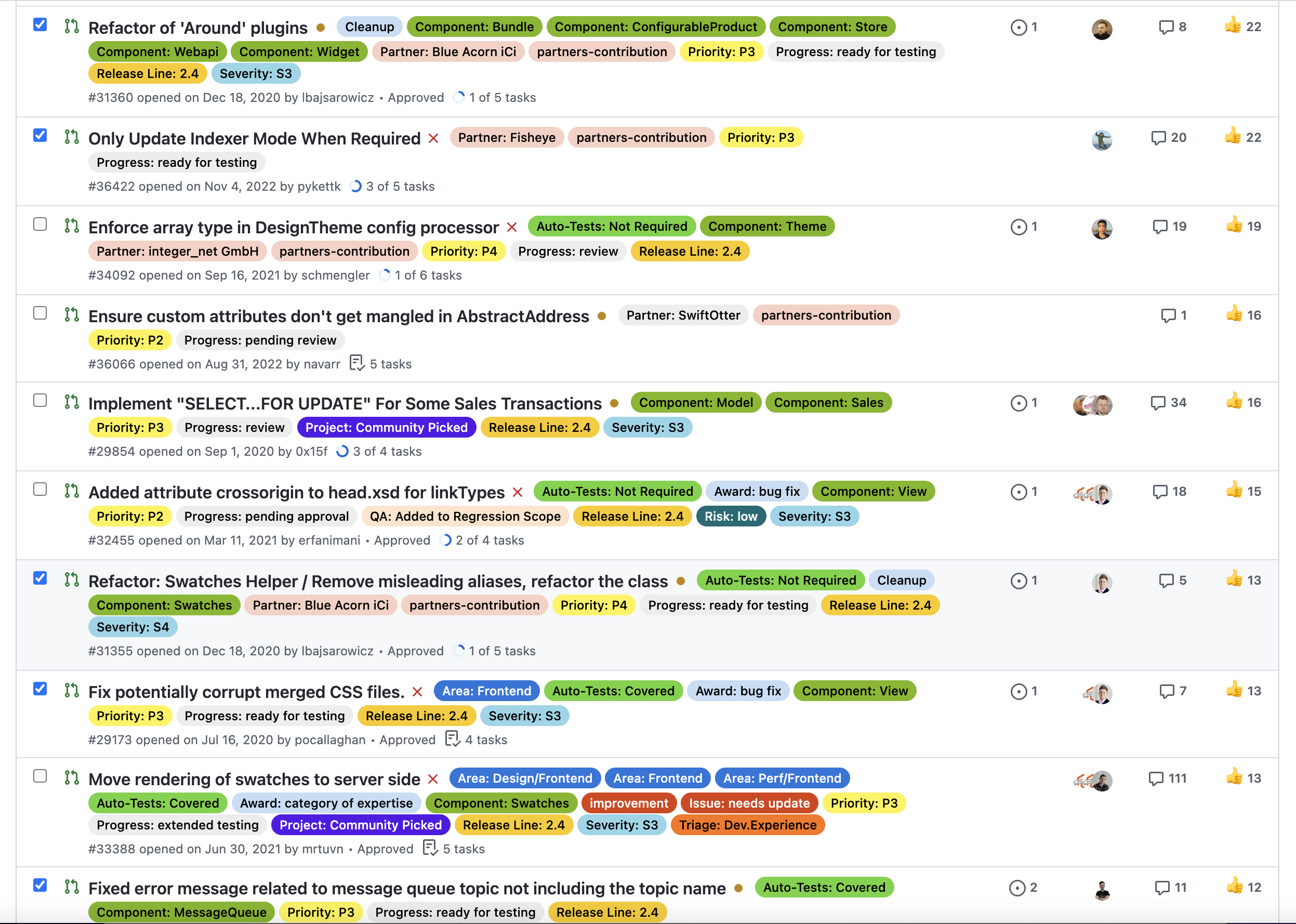Click the author link "pykettk"
The image size is (1296, 924).
click(318, 186)
